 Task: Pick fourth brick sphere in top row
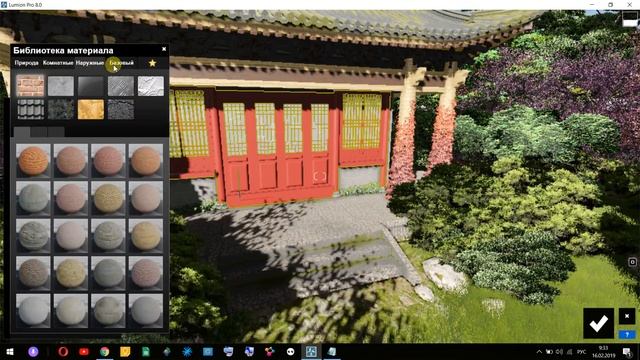click(x=146, y=161)
